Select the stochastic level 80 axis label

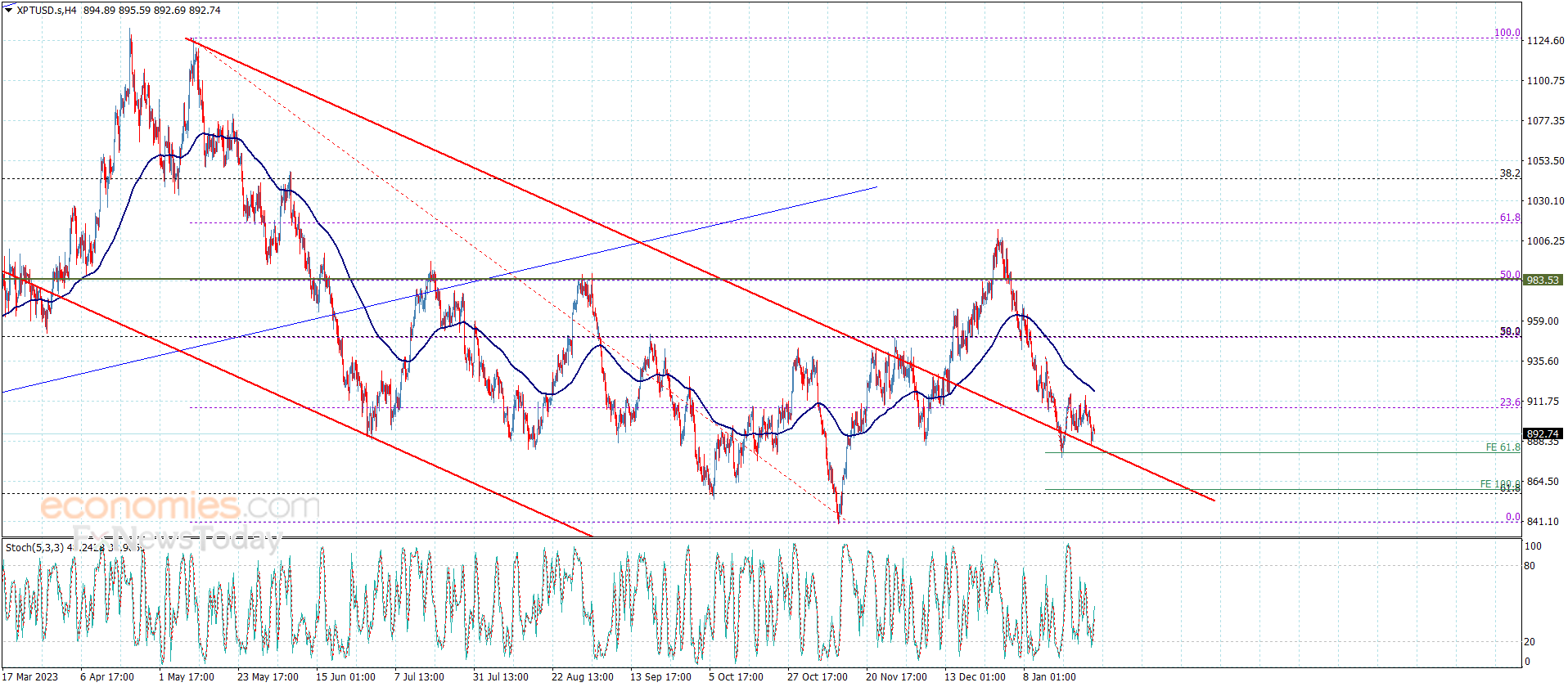1530,565
